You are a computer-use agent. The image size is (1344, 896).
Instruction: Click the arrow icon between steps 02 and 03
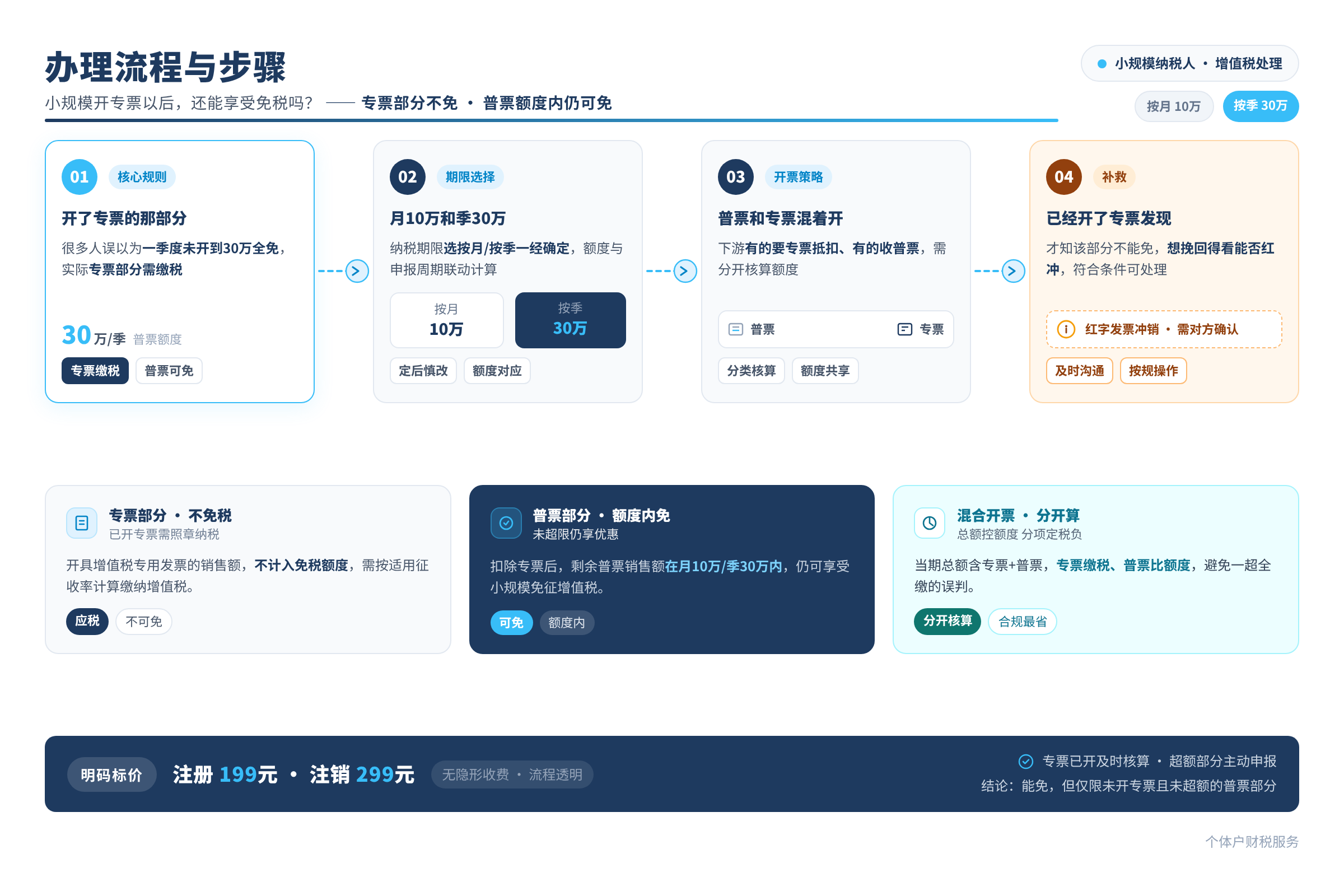tap(685, 271)
